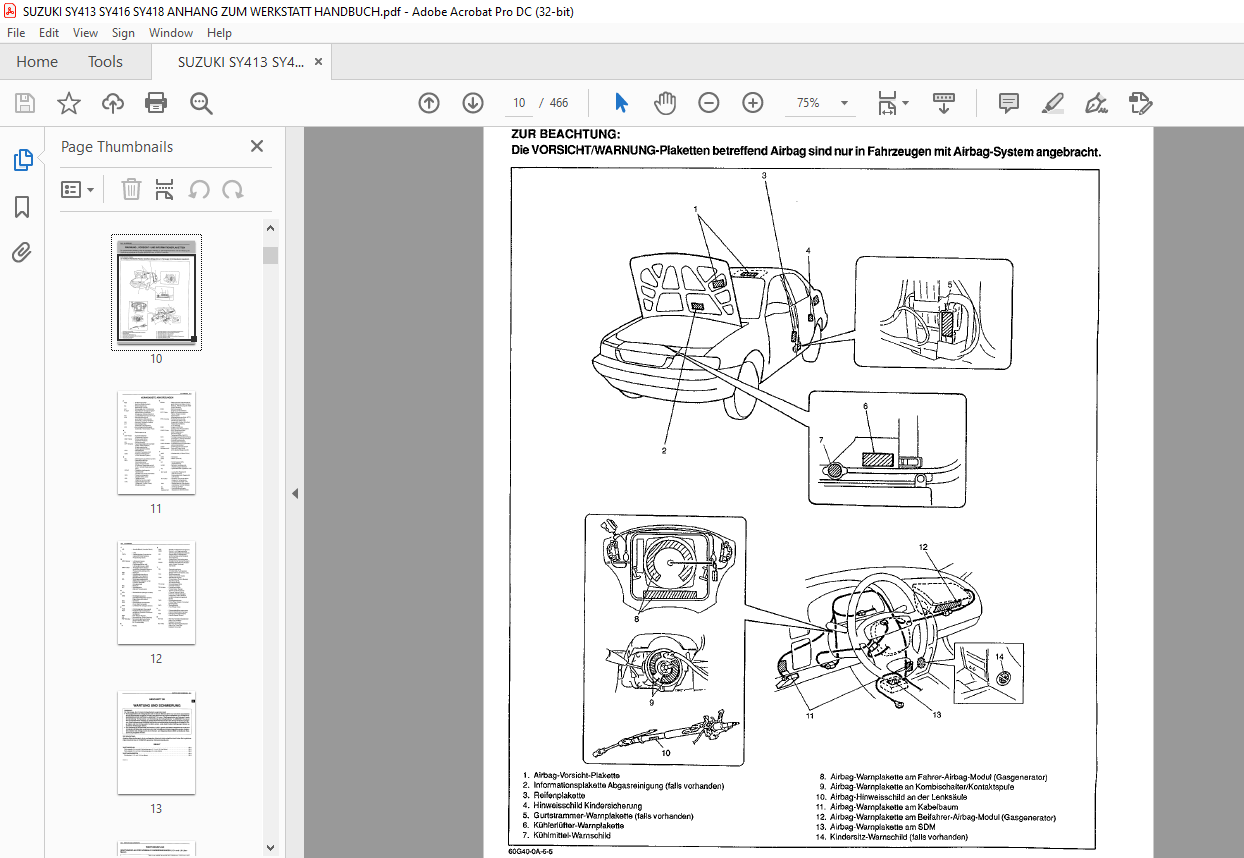The height and width of the screenshot is (858, 1244).
Task: Click the upload to cloud icon
Action: pyautogui.click(x=113, y=103)
